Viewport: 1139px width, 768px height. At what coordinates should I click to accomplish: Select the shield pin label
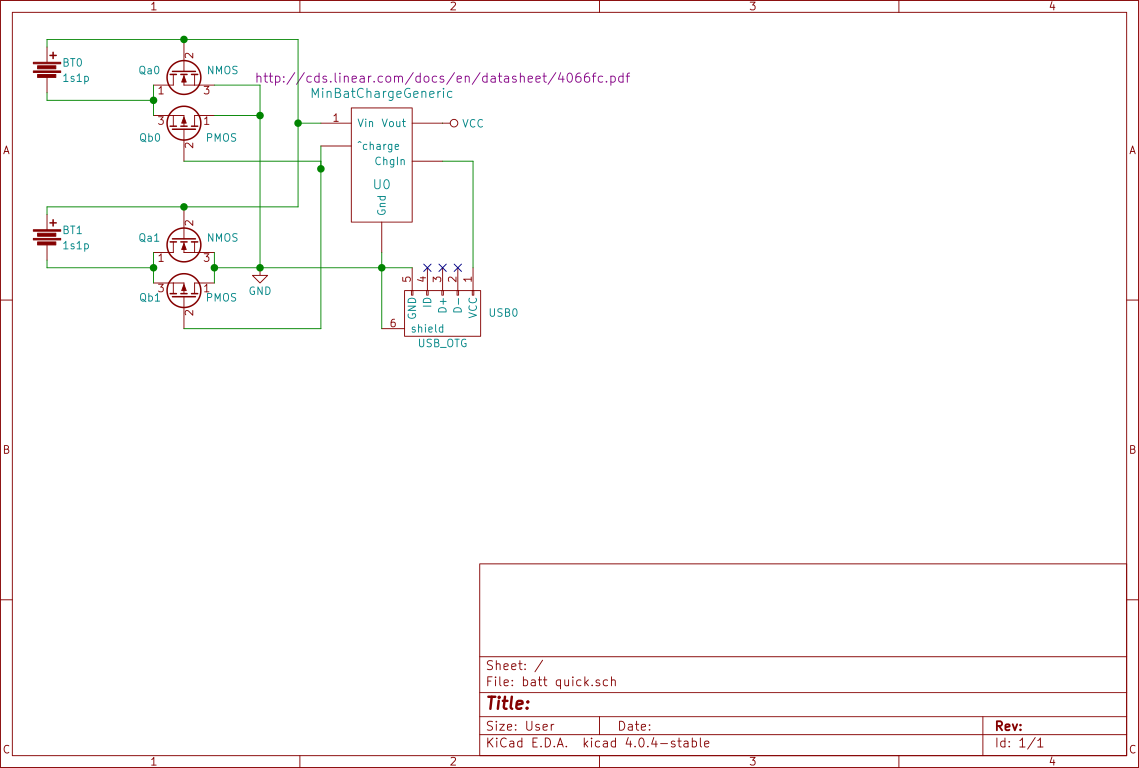[428, 328]
